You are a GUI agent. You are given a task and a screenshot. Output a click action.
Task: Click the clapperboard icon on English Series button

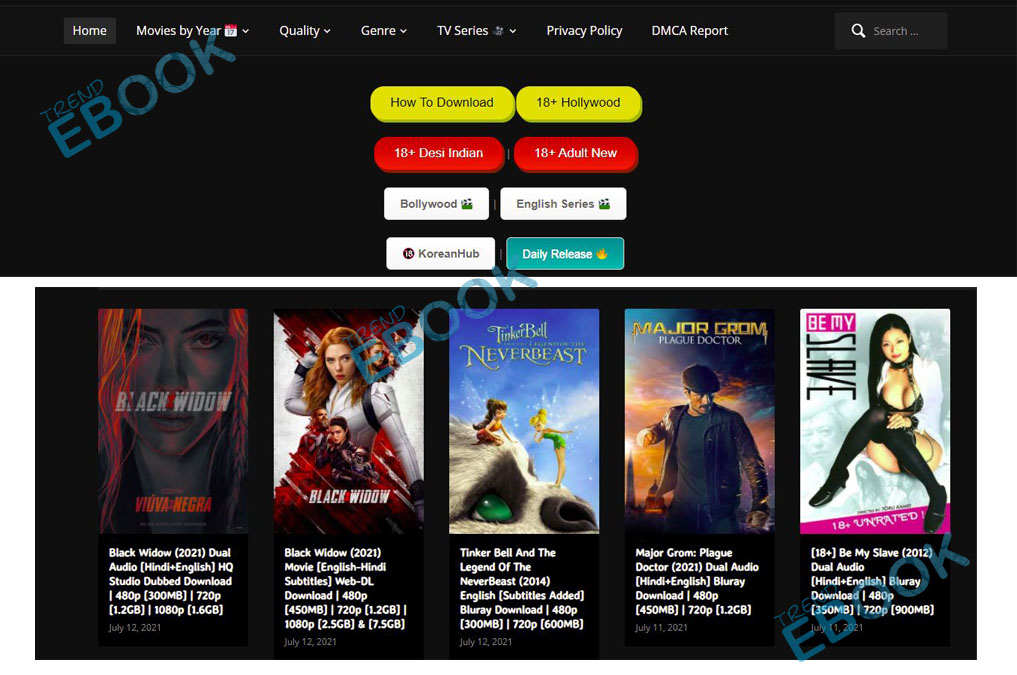(604, 204)
